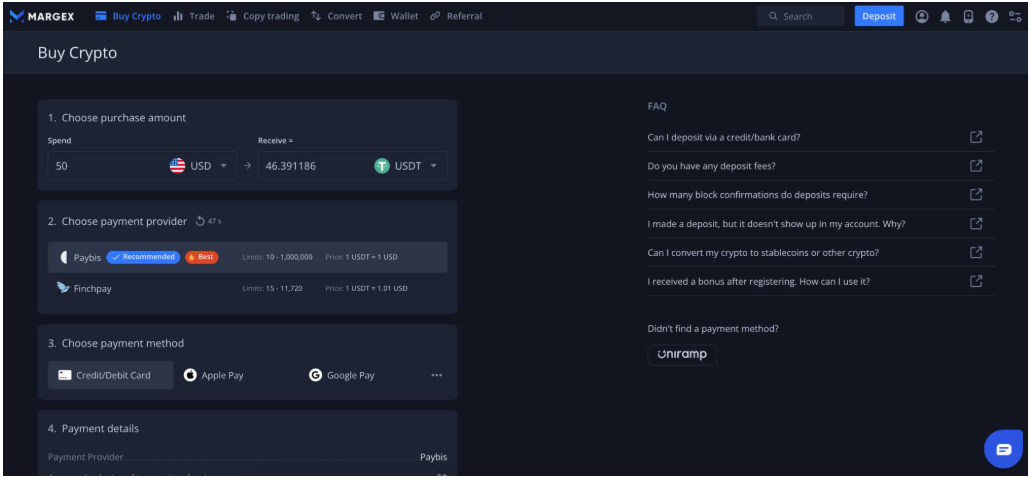Select the Paybis payment provider
Viewport: 1032px width, 479px height.
(x=247, y=257)
